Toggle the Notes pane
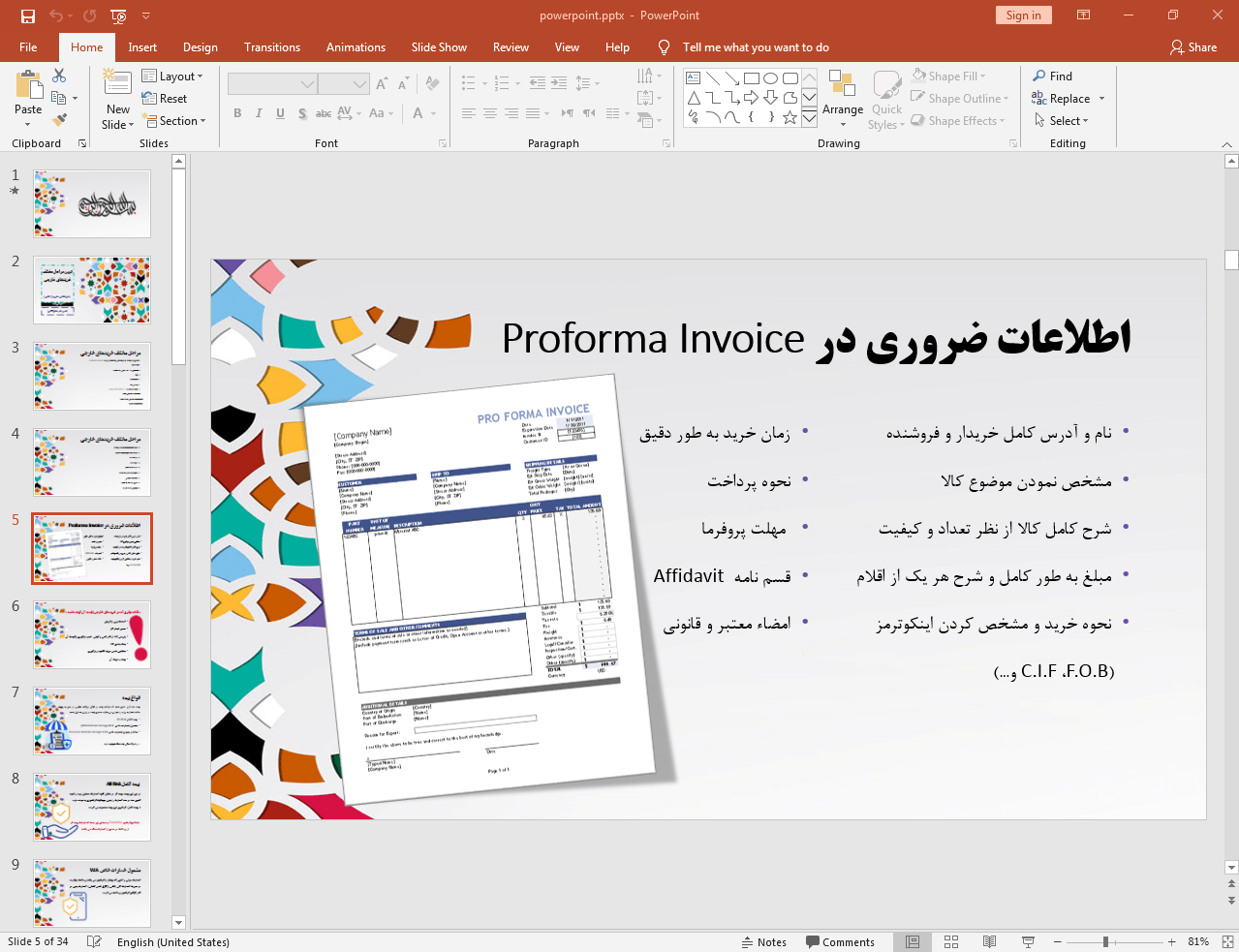 click(x=764, y=941)
